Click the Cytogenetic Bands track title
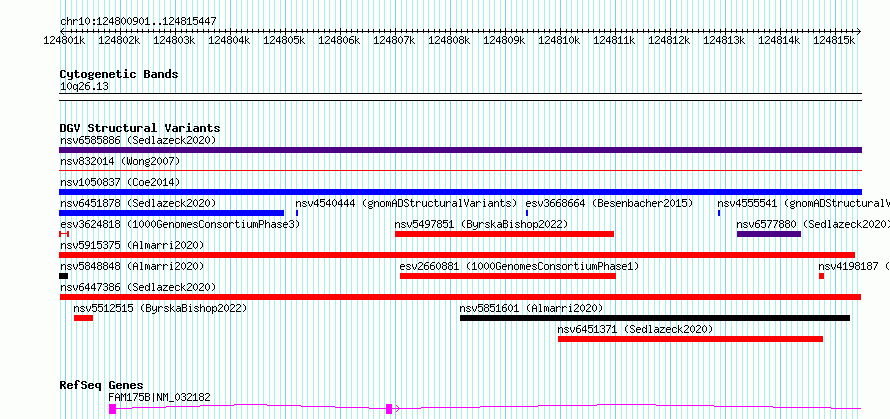 pos(119,74)
